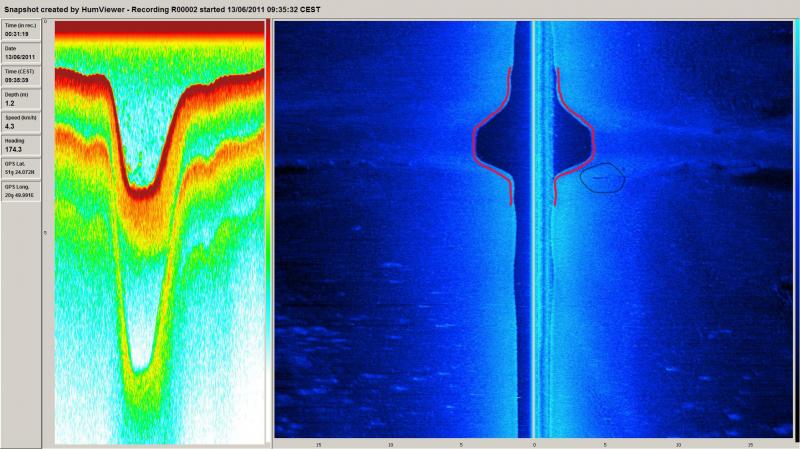Click the bright center line of side-scan
Image resolution: width=800 pixels, height=449 pixels.
click(535, 250)
